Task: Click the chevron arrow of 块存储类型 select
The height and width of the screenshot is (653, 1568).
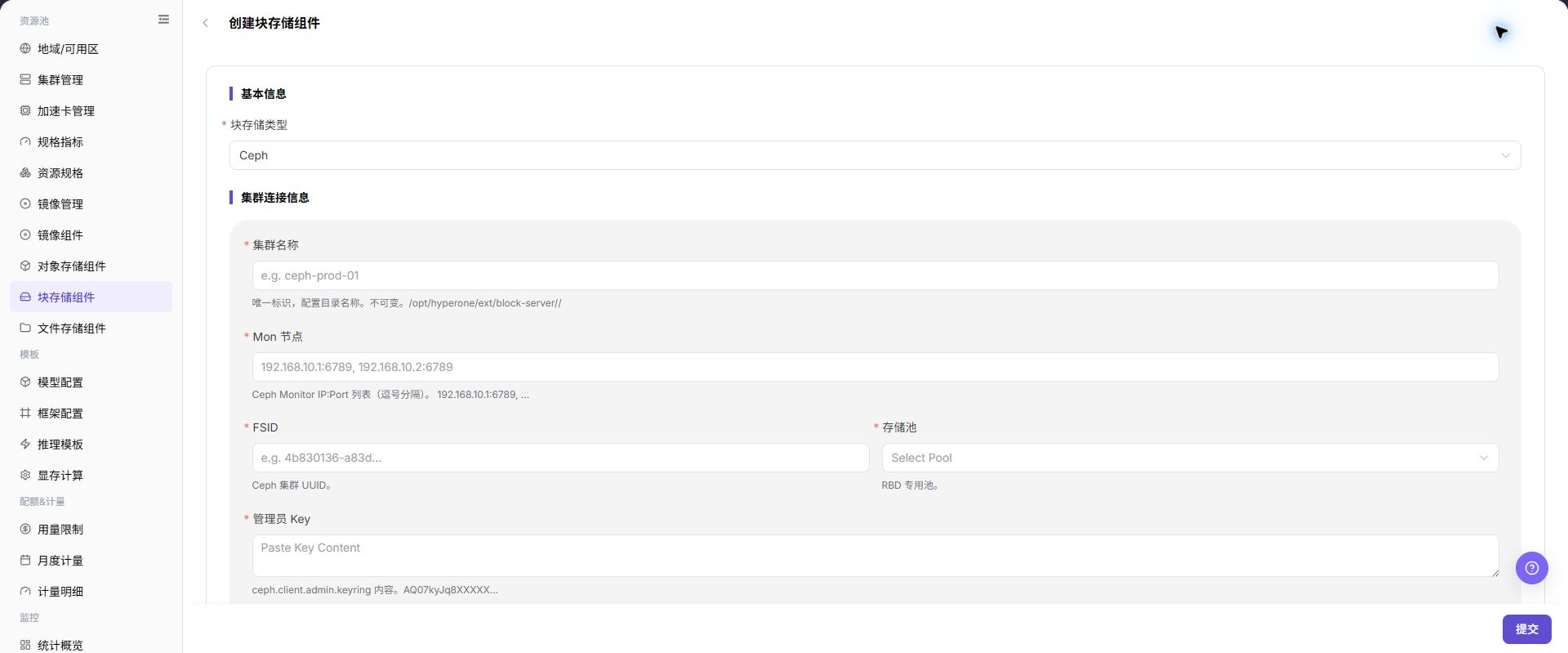Action: coord(1505,155)
